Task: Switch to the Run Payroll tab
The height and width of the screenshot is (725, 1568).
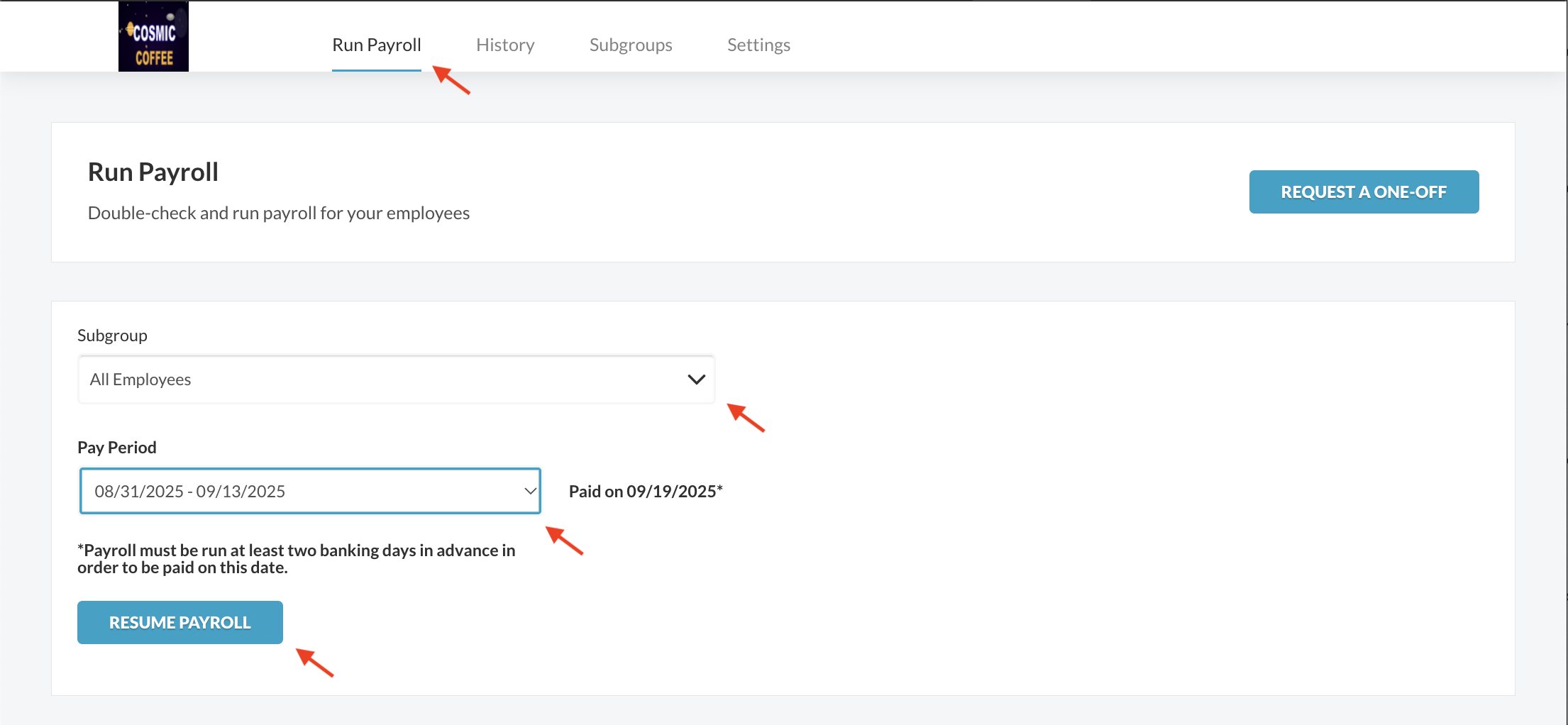Action: tap(376, 45)
